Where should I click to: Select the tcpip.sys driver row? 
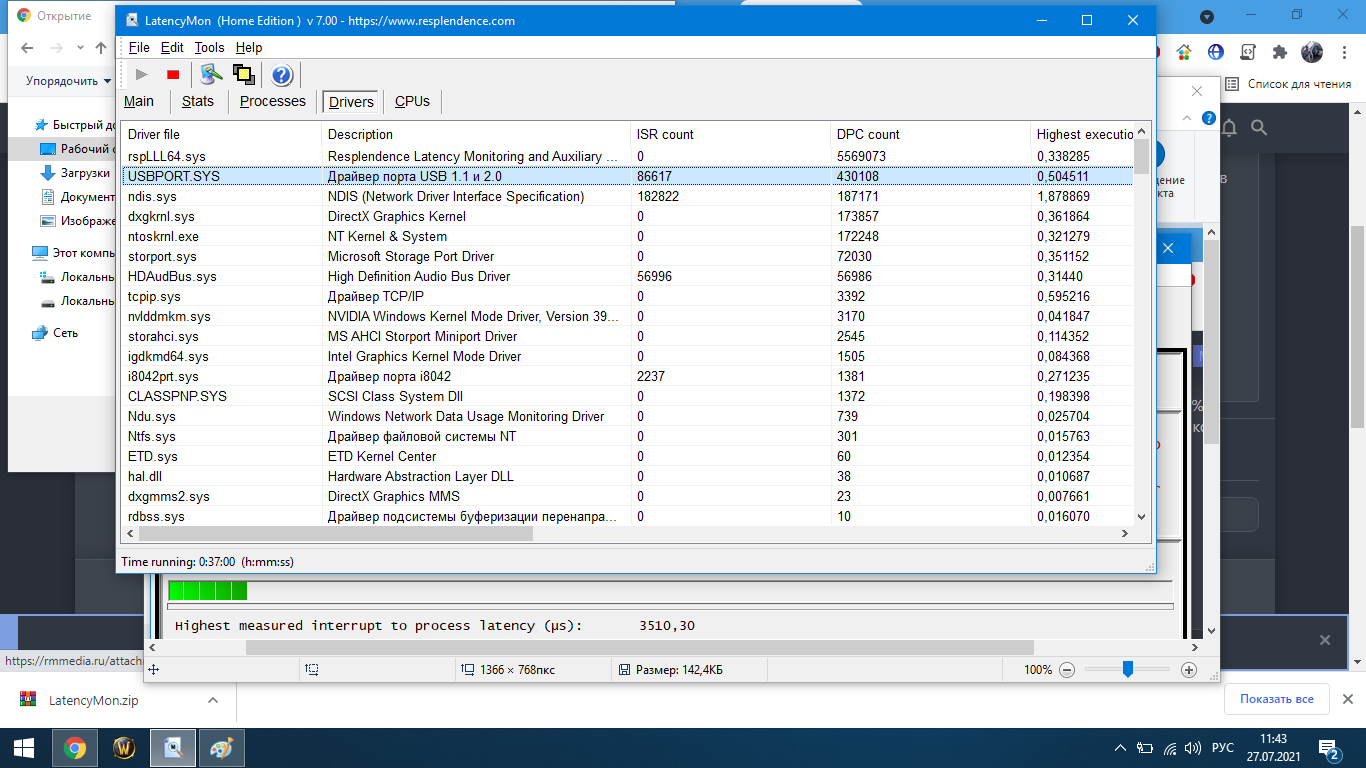(628, 296)
